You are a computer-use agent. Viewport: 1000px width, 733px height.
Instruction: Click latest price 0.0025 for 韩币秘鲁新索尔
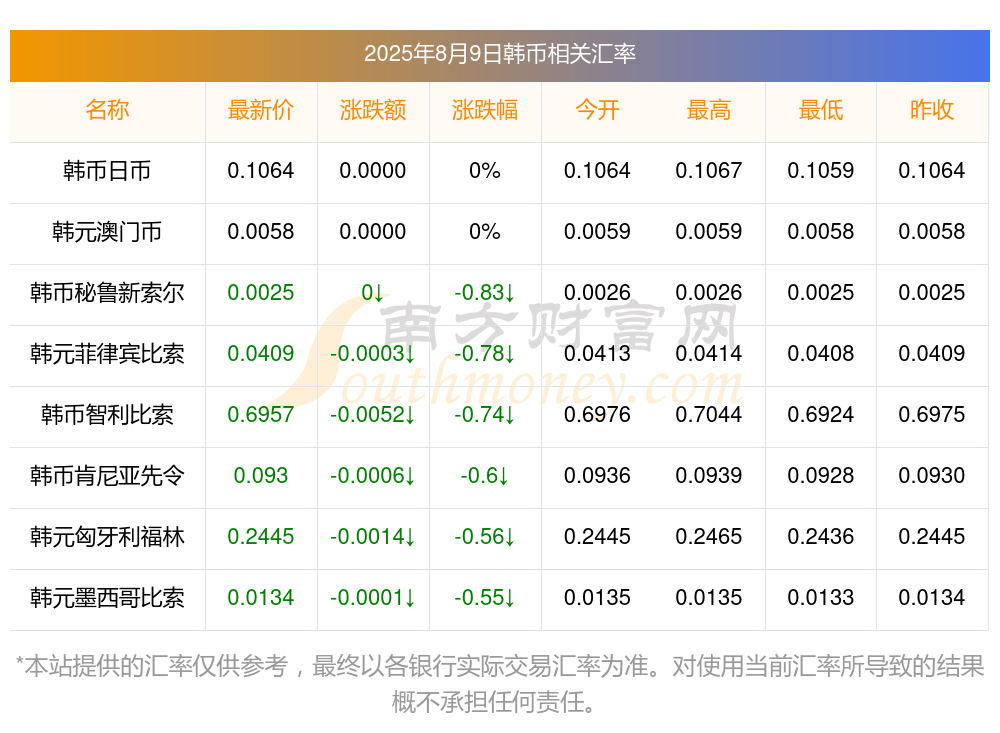click(261, 293)
